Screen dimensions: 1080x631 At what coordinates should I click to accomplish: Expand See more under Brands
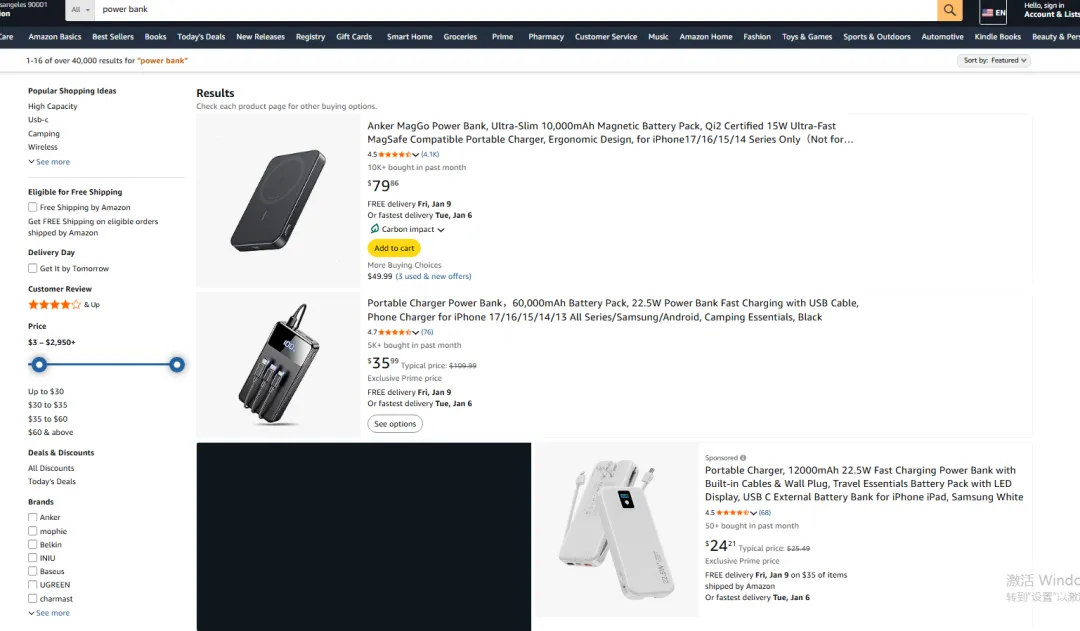coord(50,613)
